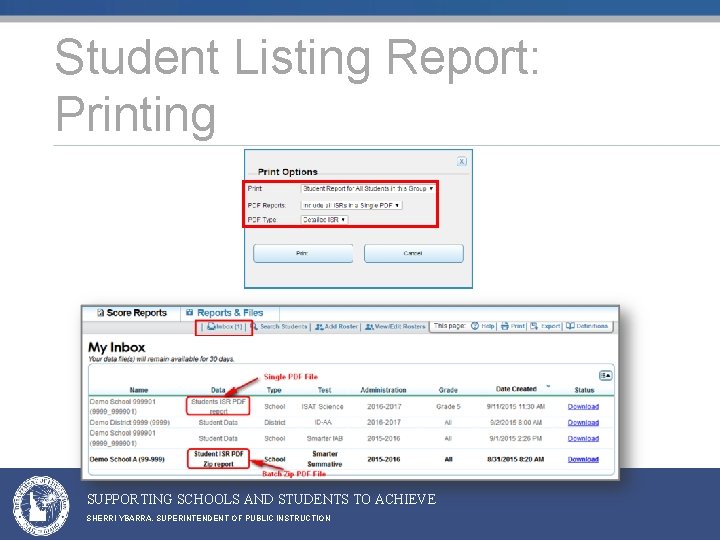
Task: Download the Smarter IAB data file
Action: pos(583,439)
